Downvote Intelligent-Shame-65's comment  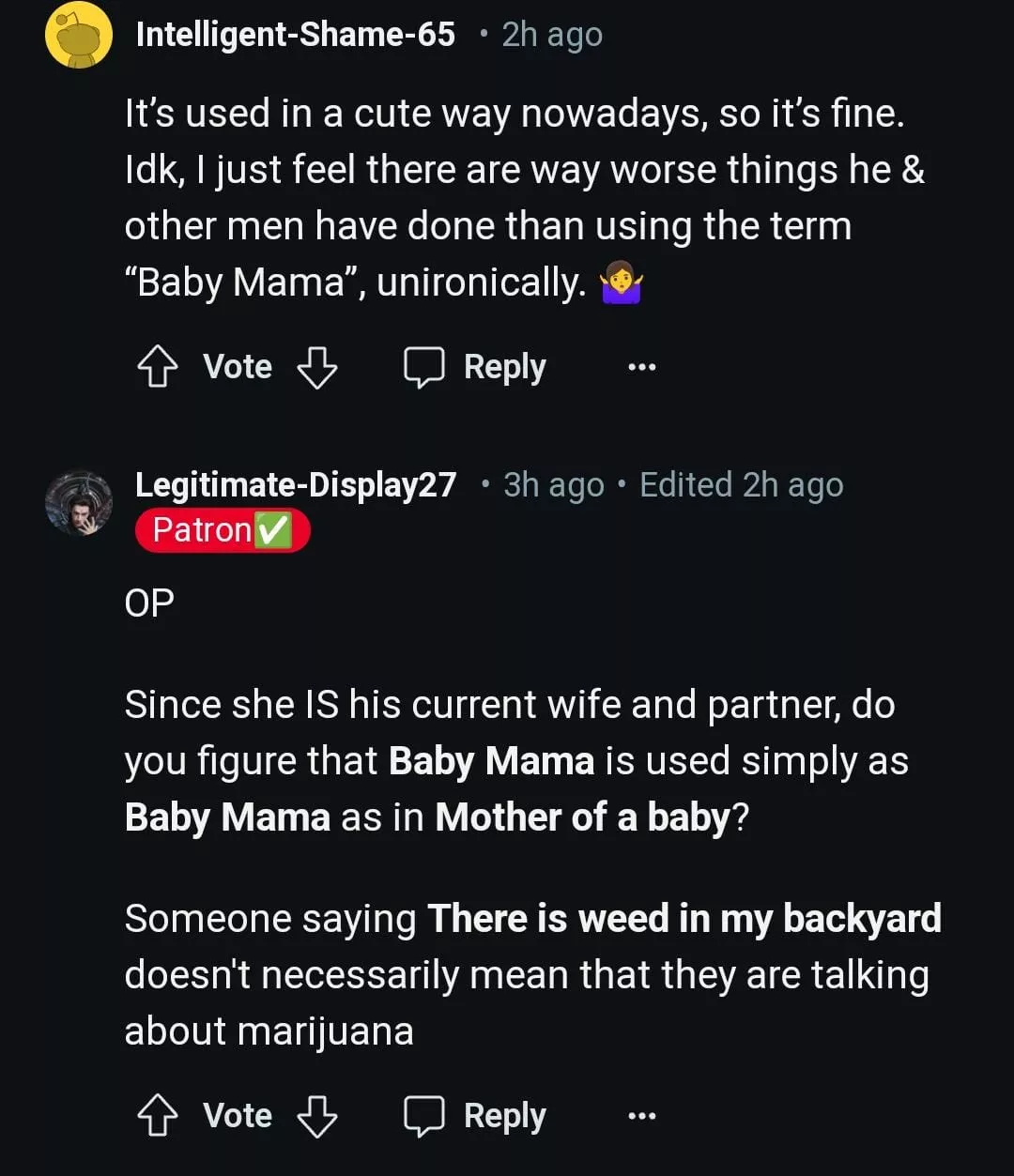tap(316, 368)
